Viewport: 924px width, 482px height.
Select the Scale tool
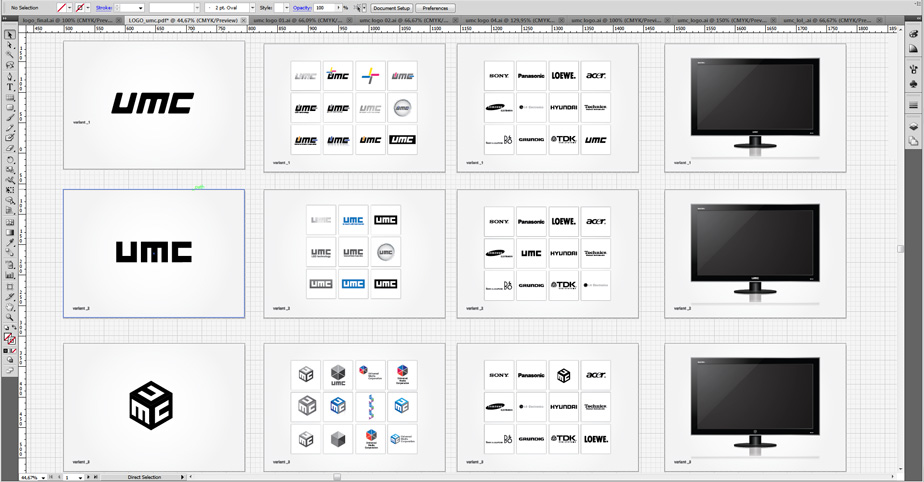(x=10, y=169)
